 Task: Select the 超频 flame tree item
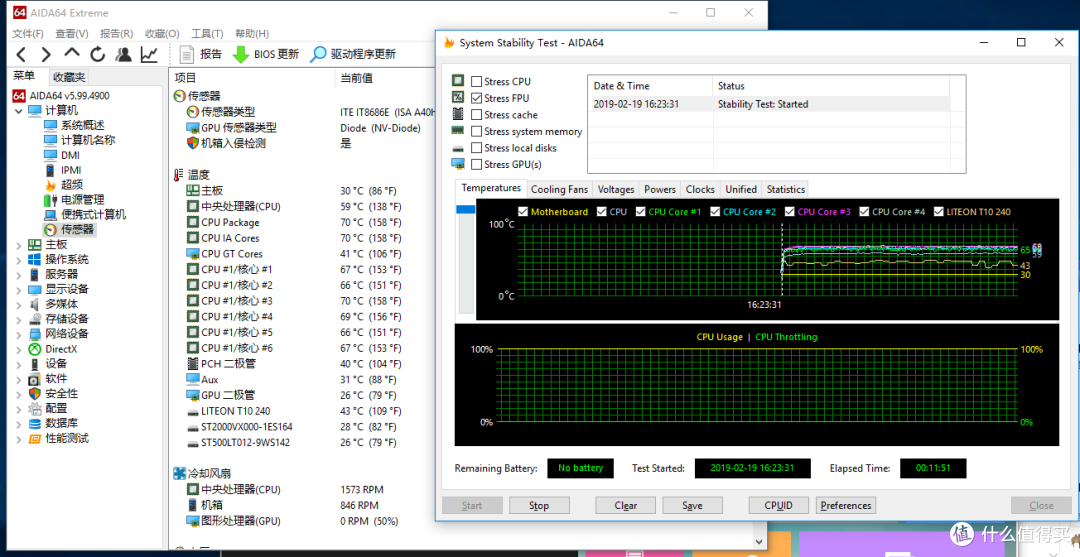63,185
